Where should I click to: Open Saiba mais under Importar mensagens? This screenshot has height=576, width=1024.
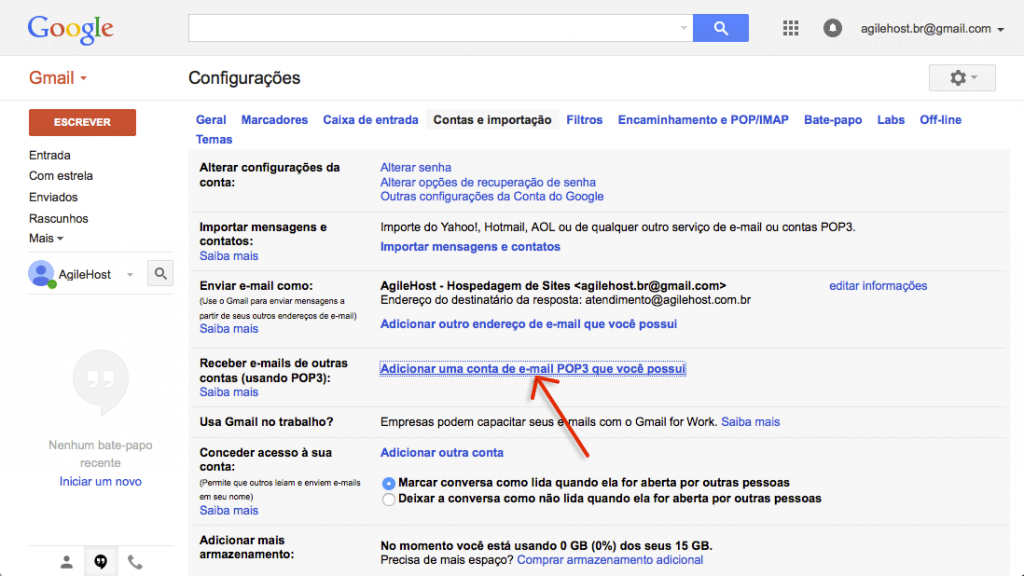(x=229, y=256)
